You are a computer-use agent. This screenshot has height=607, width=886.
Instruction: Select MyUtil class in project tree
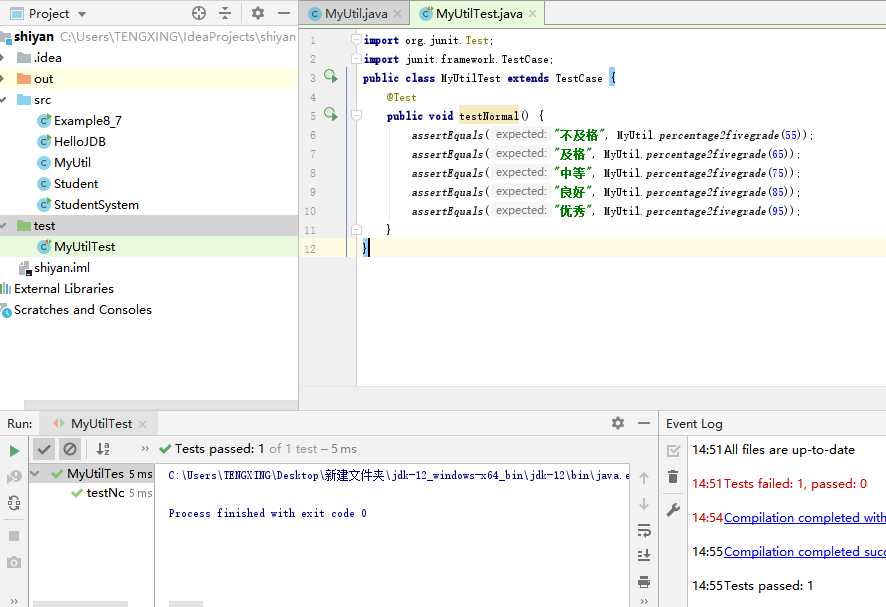click(x=72, y=163)
